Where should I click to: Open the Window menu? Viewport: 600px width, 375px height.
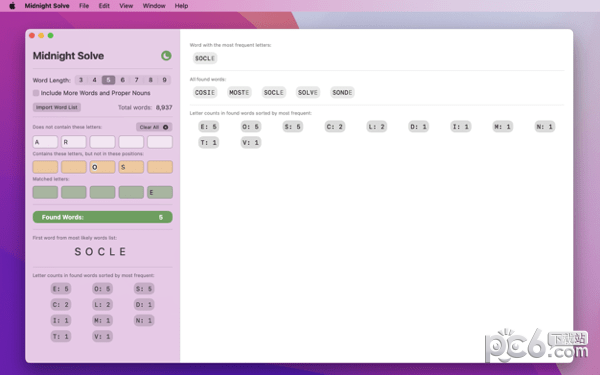154,6
